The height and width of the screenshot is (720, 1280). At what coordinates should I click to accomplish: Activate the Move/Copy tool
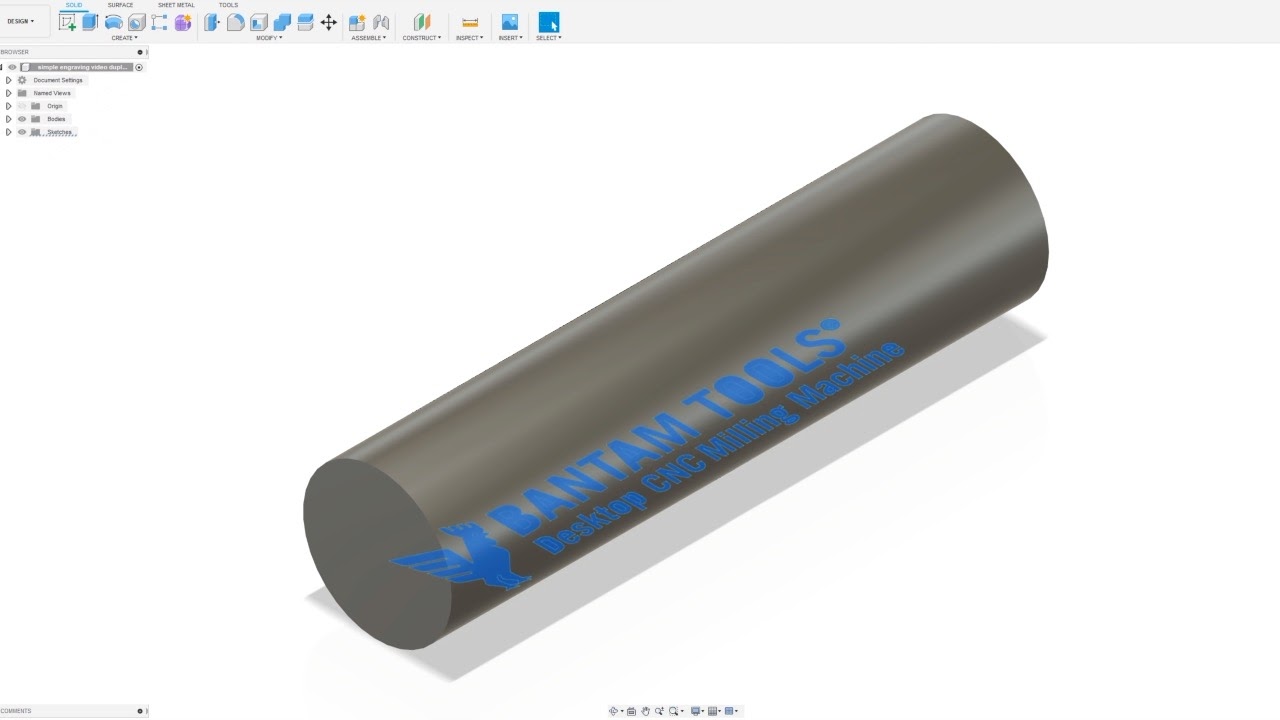click(x=328, y=22)
